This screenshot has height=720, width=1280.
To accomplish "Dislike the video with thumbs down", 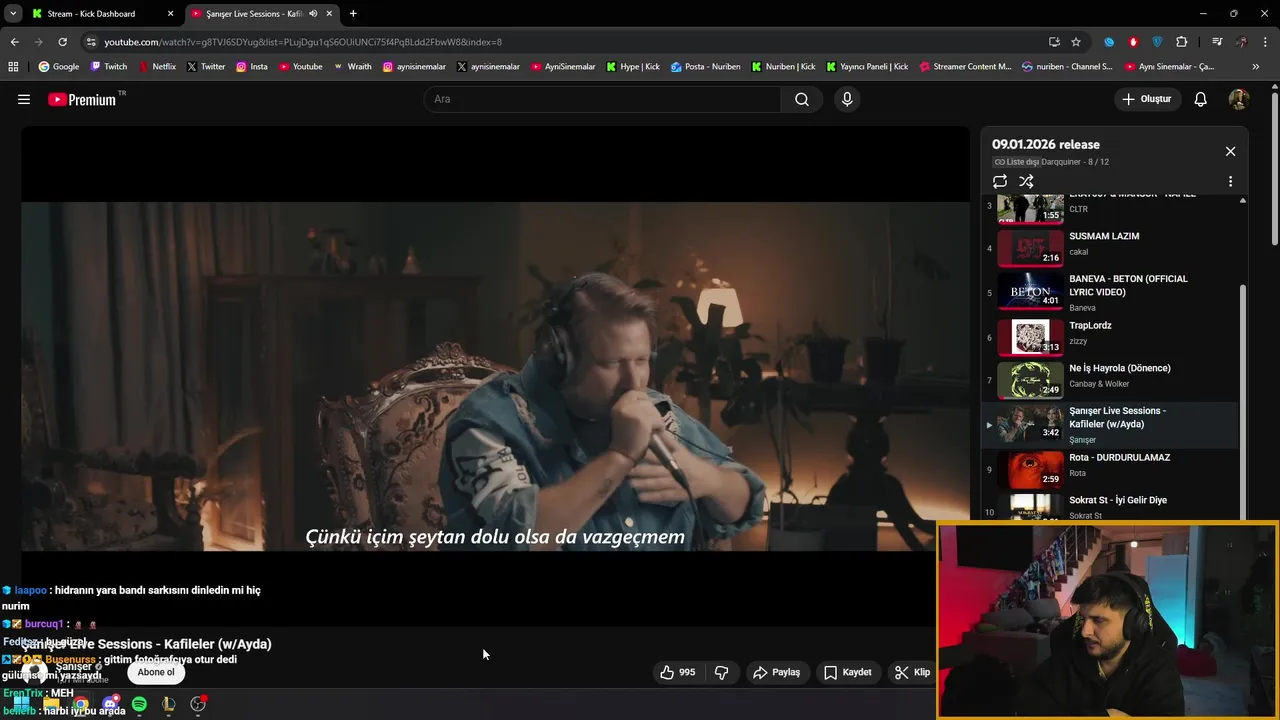I will click(721, 672).
